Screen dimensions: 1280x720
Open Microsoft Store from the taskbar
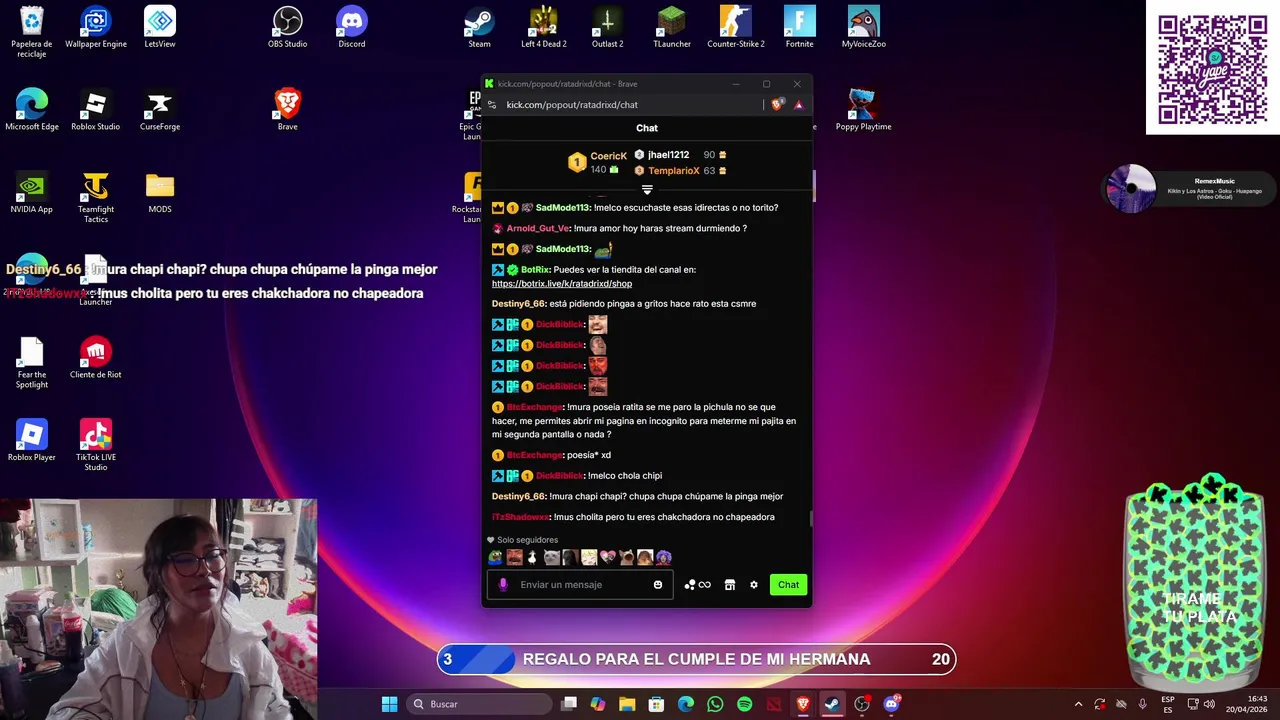(x=656, y=704)
